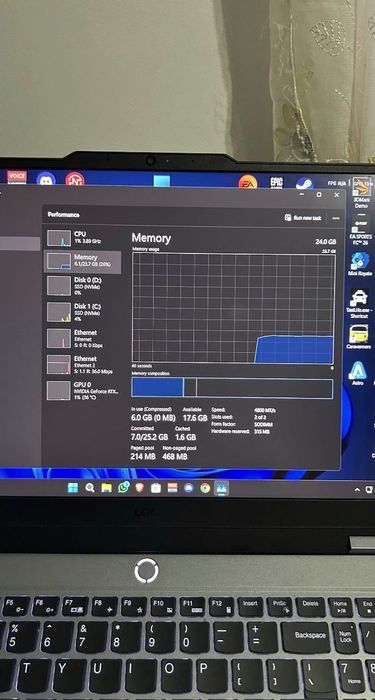Open the three-dot more options menu

336,218
